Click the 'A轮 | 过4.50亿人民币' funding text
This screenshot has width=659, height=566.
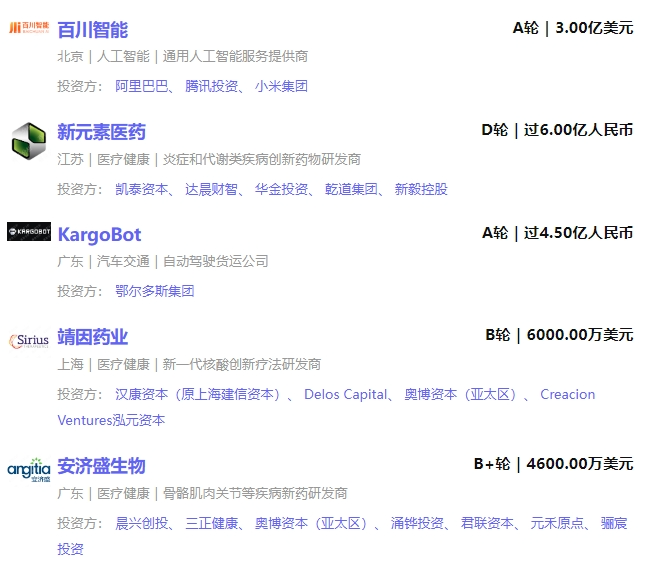pyautogui.click(x=557, y=233)
